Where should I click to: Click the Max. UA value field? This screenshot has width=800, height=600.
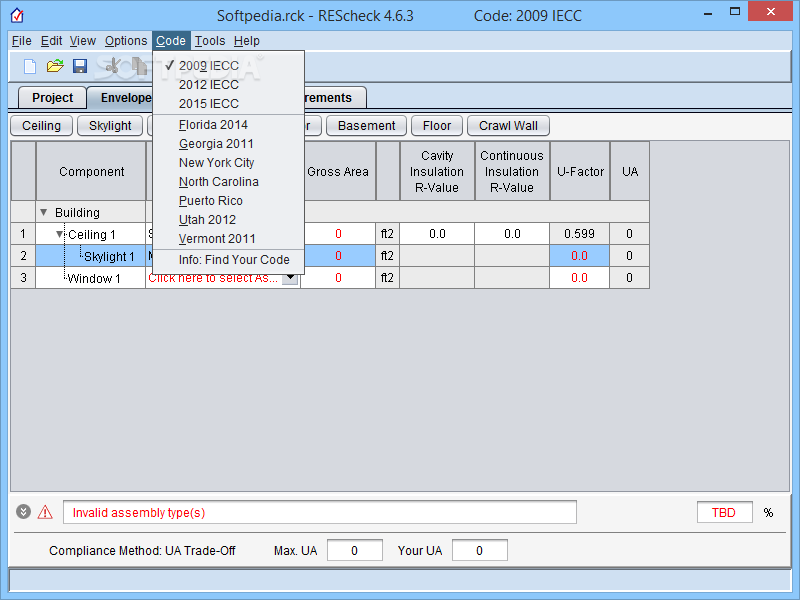pos(355,551)
